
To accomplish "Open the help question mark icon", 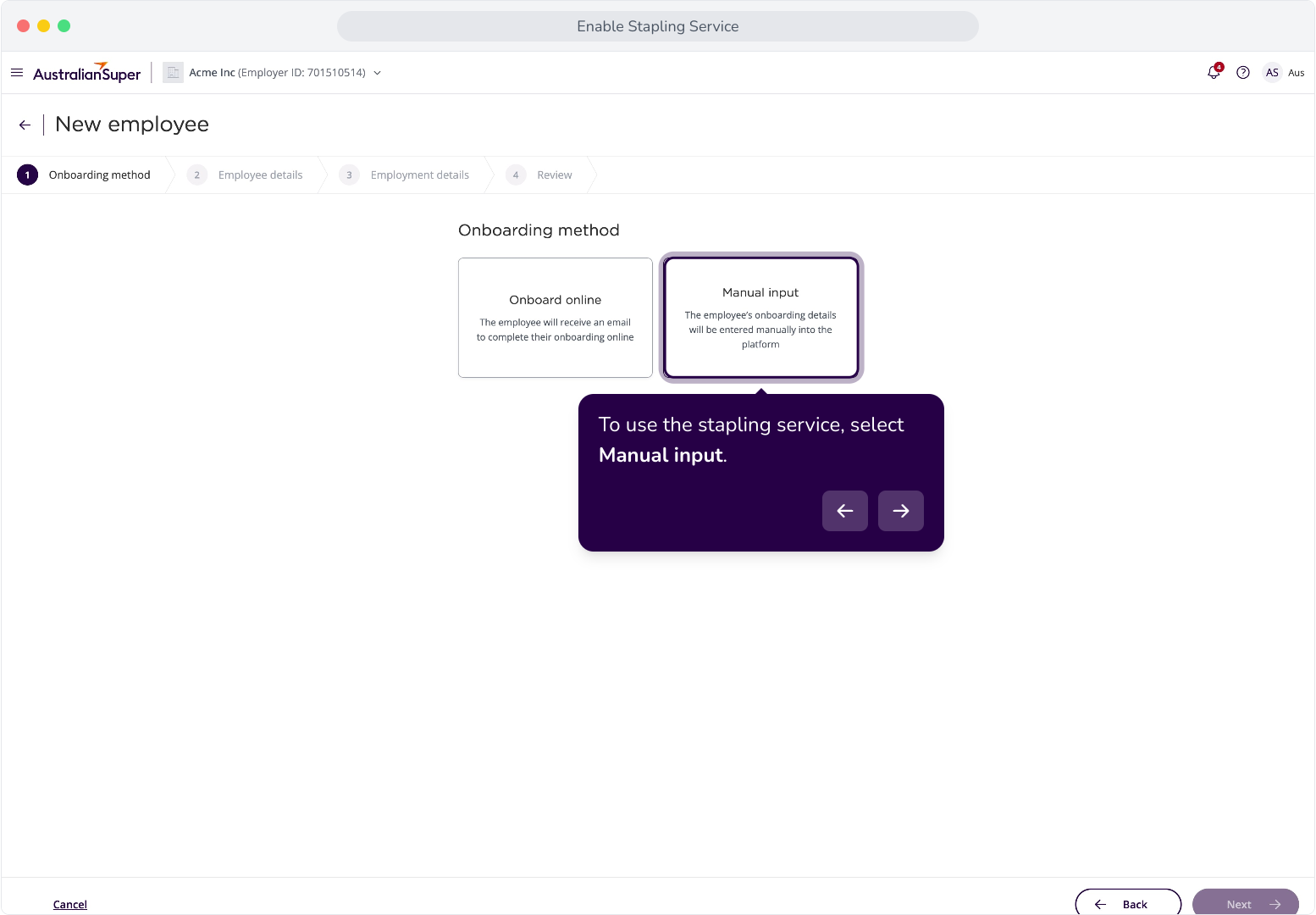I will (x=1243, y=73).
